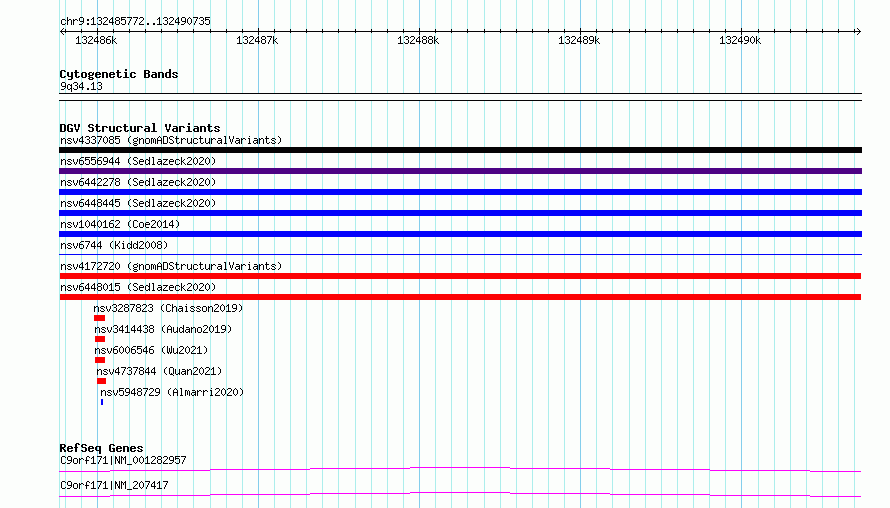
Task: Open variant nsv4172720 label
Action: [171, 266]
